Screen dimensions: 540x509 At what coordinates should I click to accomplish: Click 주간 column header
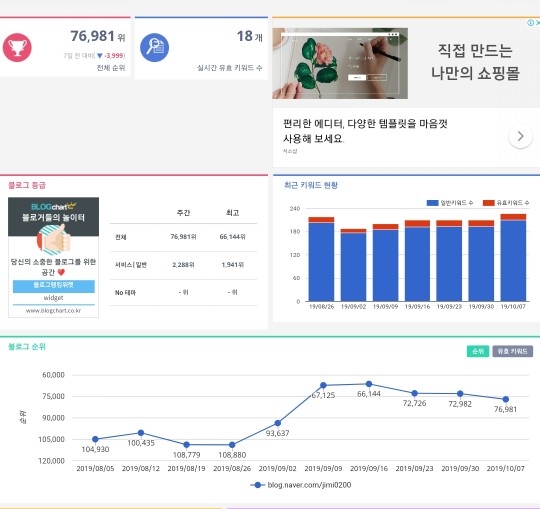click(x=183, y=213)
